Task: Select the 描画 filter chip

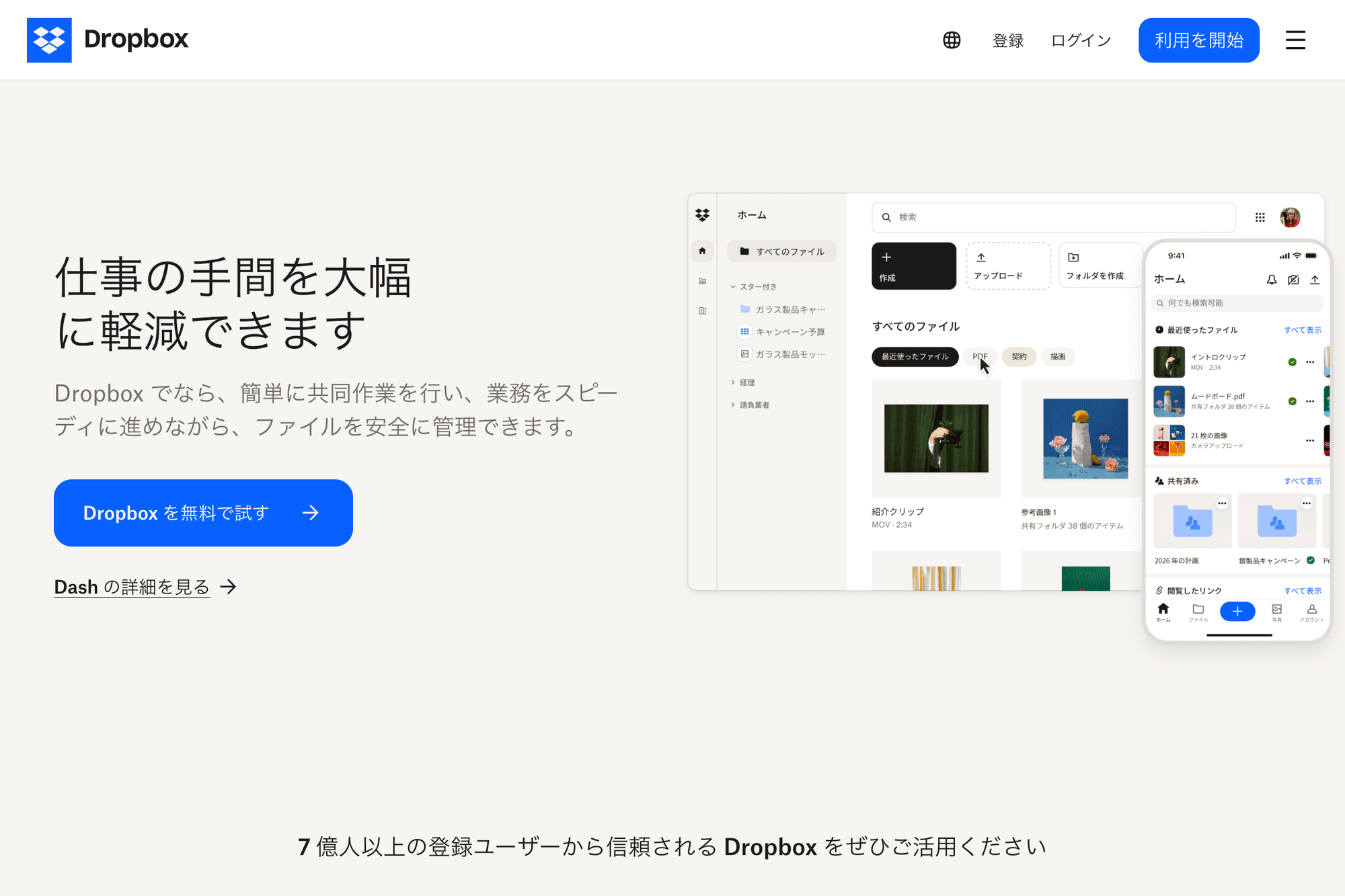Action: pyautogui.click(x=1058, y=357)
